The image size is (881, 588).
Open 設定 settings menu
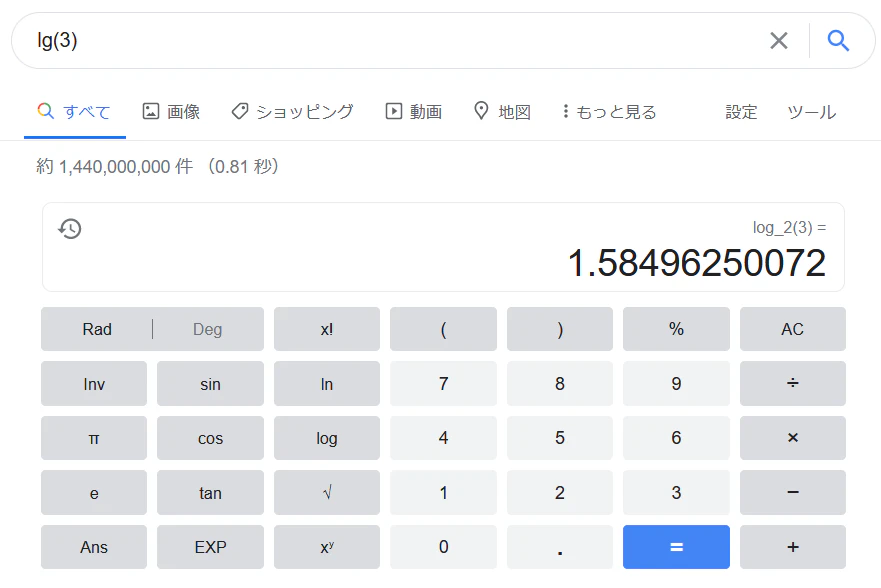[741, 112]
